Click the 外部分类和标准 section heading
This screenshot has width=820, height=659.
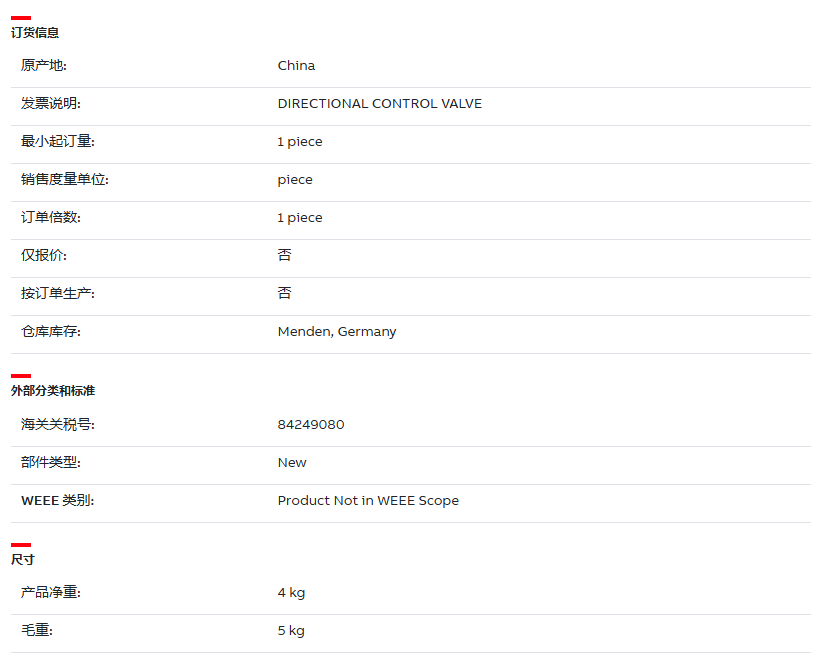[53, 391]
